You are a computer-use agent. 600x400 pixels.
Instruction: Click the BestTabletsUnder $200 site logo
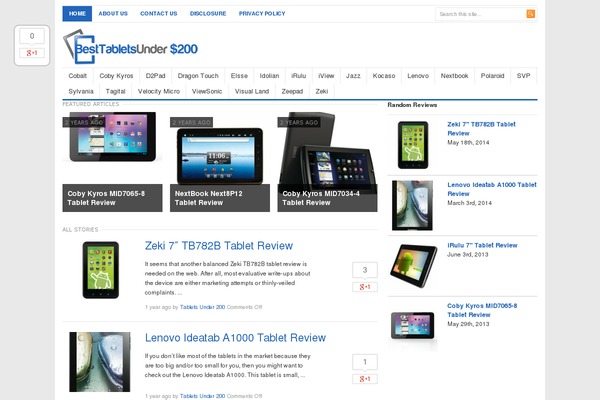(130, 47)
